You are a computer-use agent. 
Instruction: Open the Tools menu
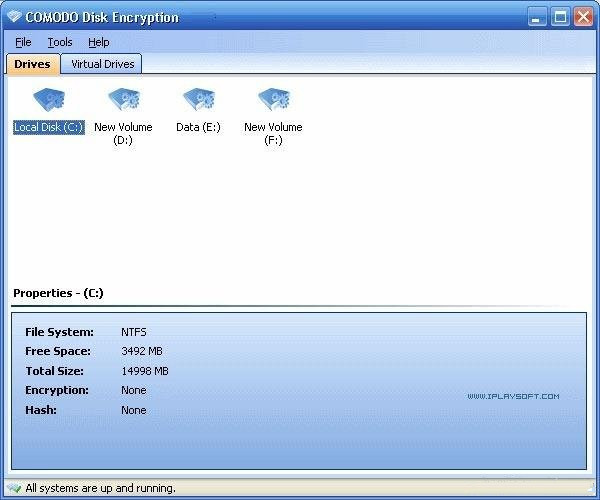pos(60,42)
